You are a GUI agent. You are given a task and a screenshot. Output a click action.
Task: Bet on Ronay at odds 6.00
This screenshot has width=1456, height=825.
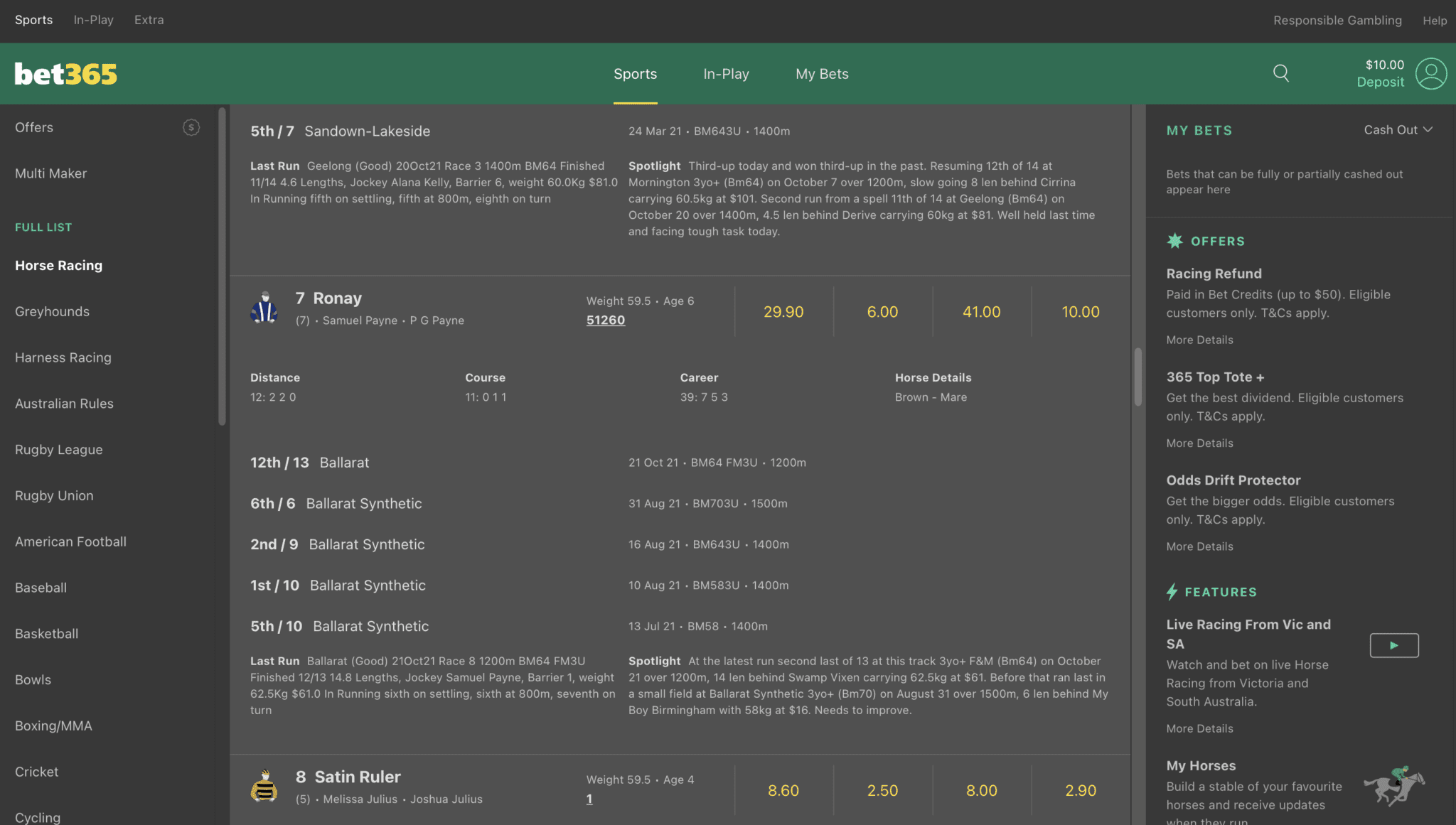tap(882, 312)
